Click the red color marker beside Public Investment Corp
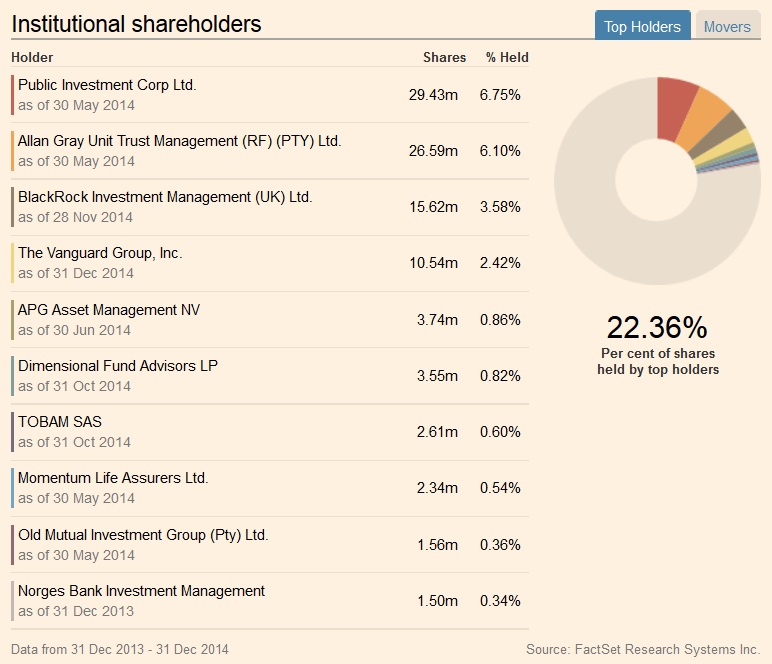This screenshot has height=664, width=772. point(13,95)
